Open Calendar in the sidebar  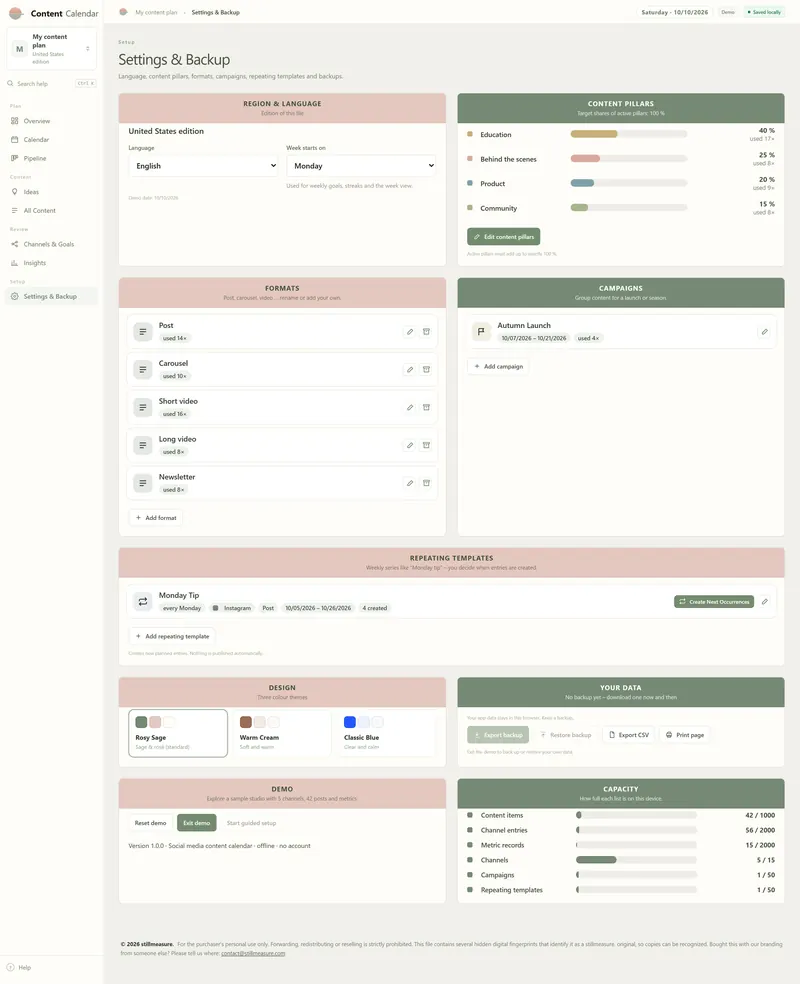point(51,139)
